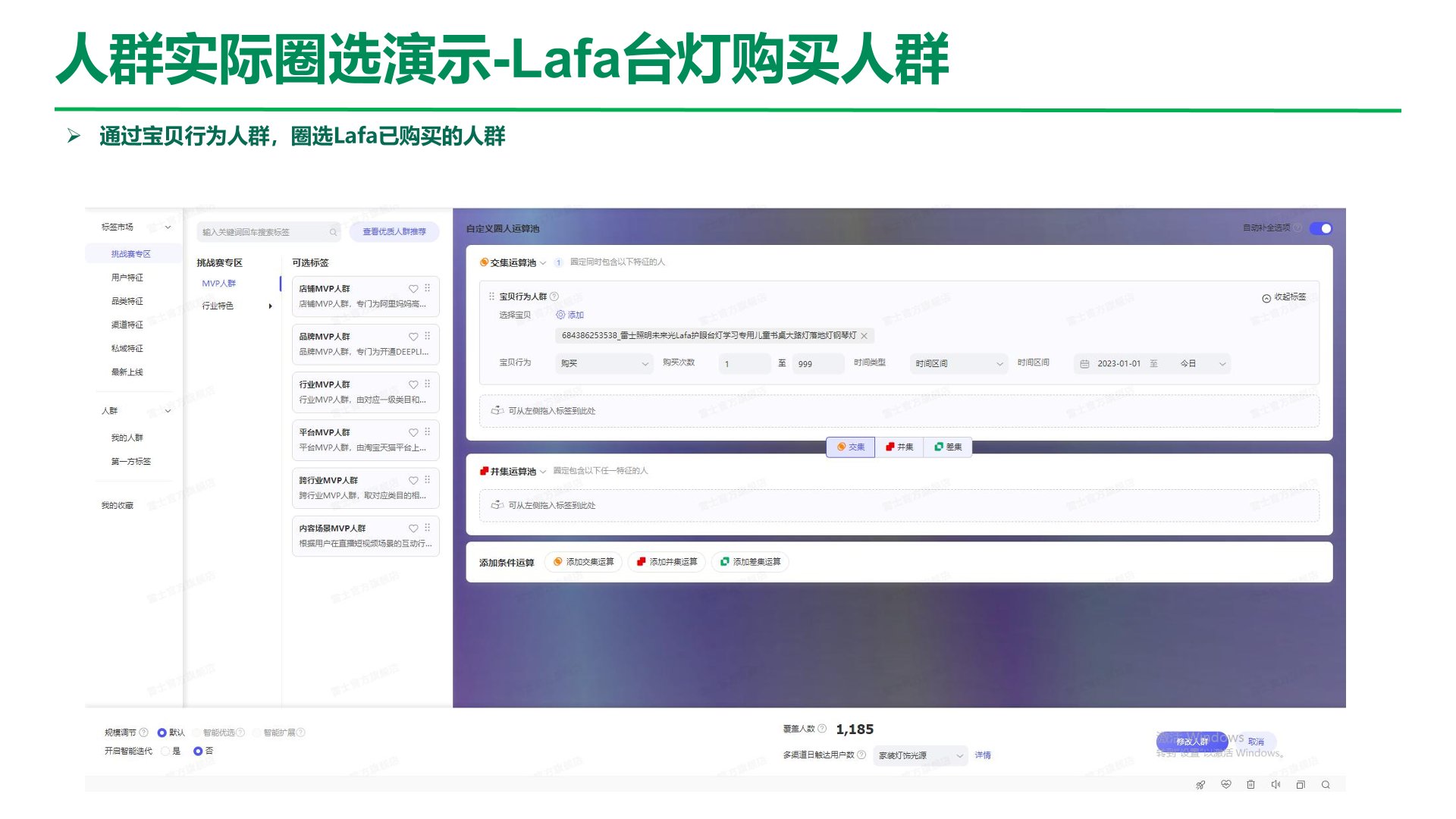This screenshot has width=1456, height=819.
Task: Click the search magnifier in tag search box
Action: (333, 232)
